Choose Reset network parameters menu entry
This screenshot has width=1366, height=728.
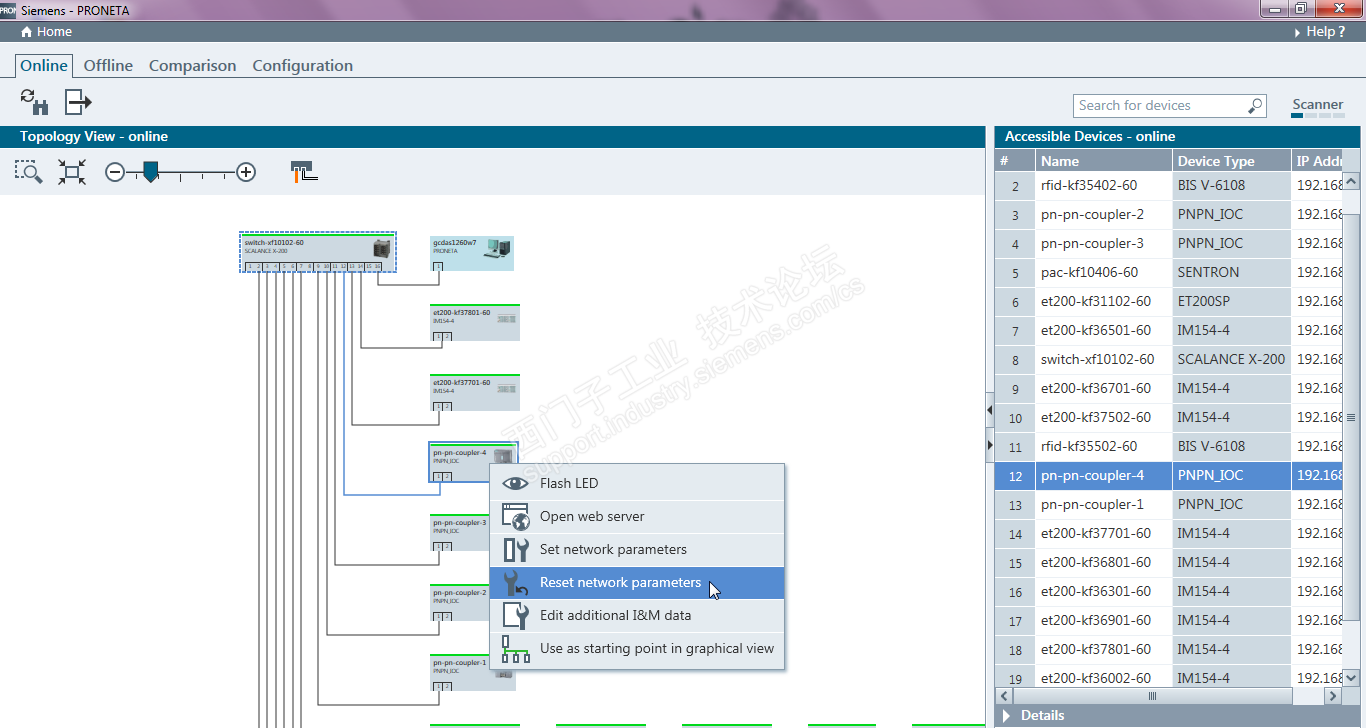click(637, 582)
